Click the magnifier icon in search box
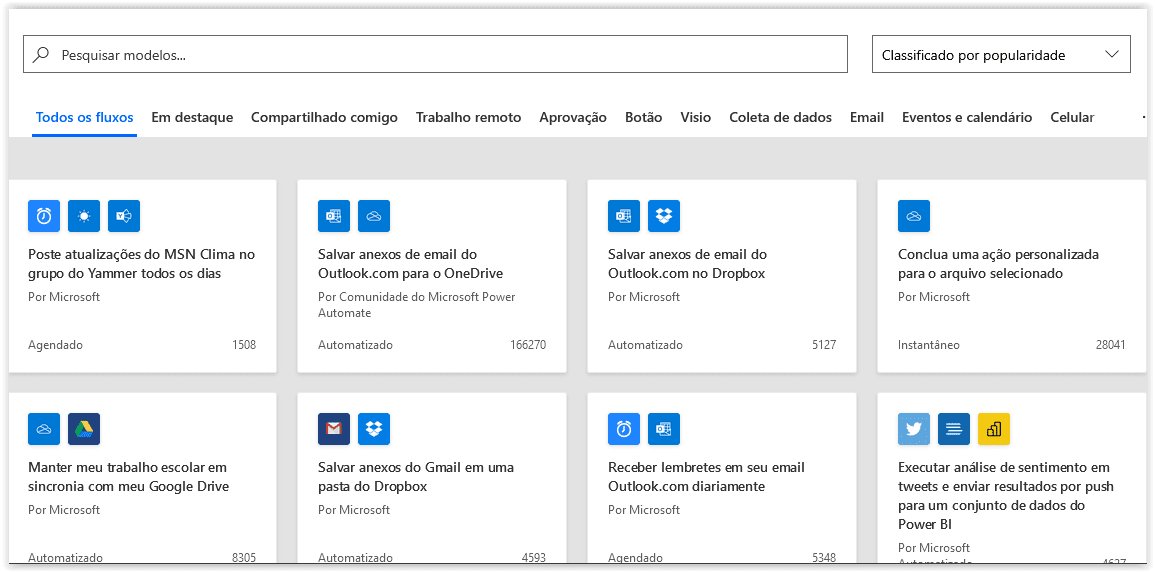The height and width of the screenshot is (572, 1155). tap(41, 54)
